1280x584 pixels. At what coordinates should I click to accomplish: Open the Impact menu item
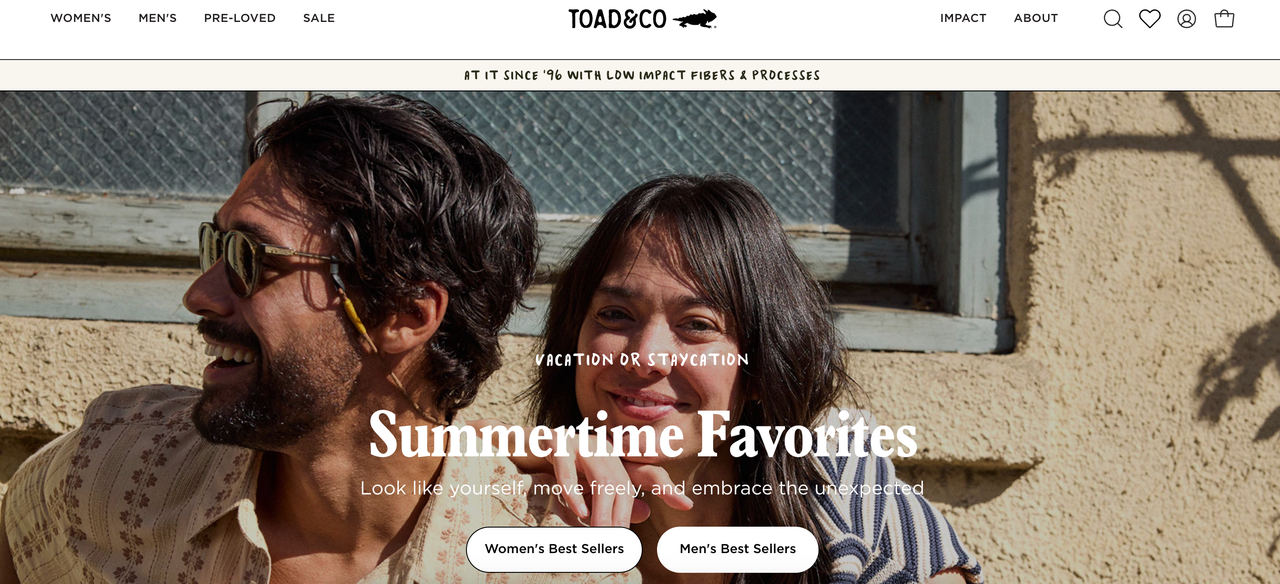(x=963, y=18)
